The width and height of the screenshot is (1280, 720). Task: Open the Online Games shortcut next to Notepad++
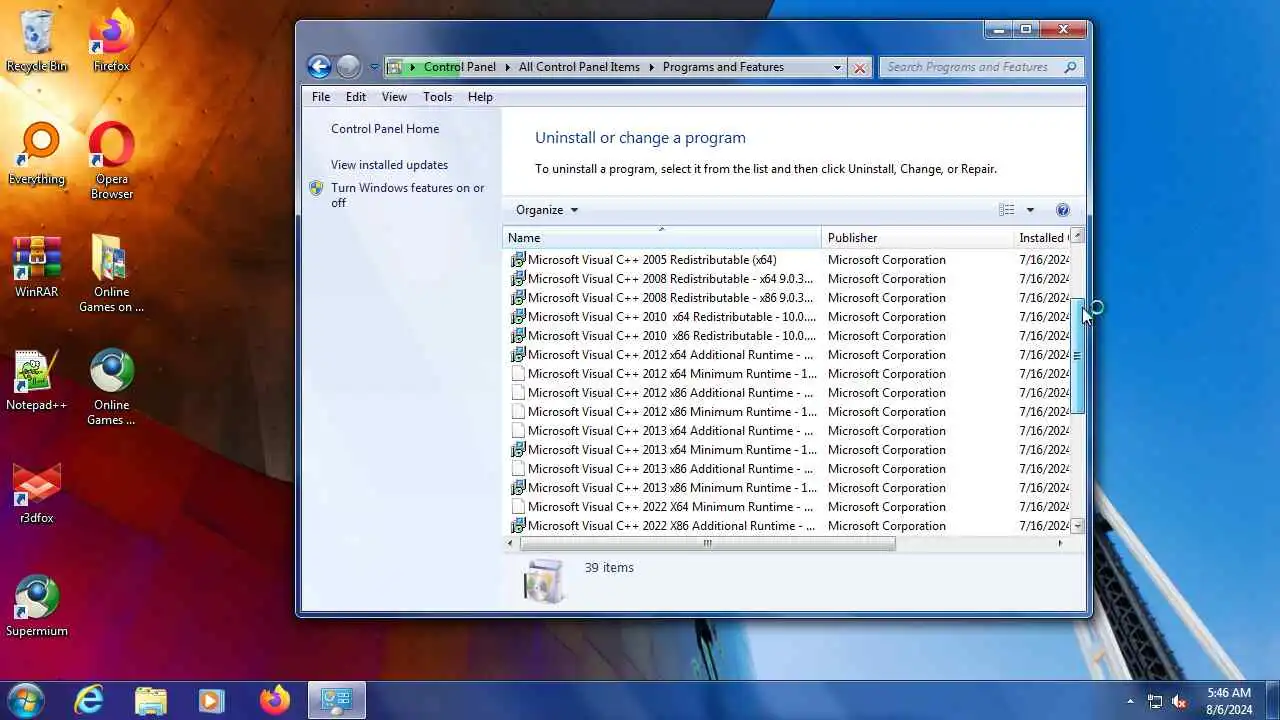click(111, 386)
